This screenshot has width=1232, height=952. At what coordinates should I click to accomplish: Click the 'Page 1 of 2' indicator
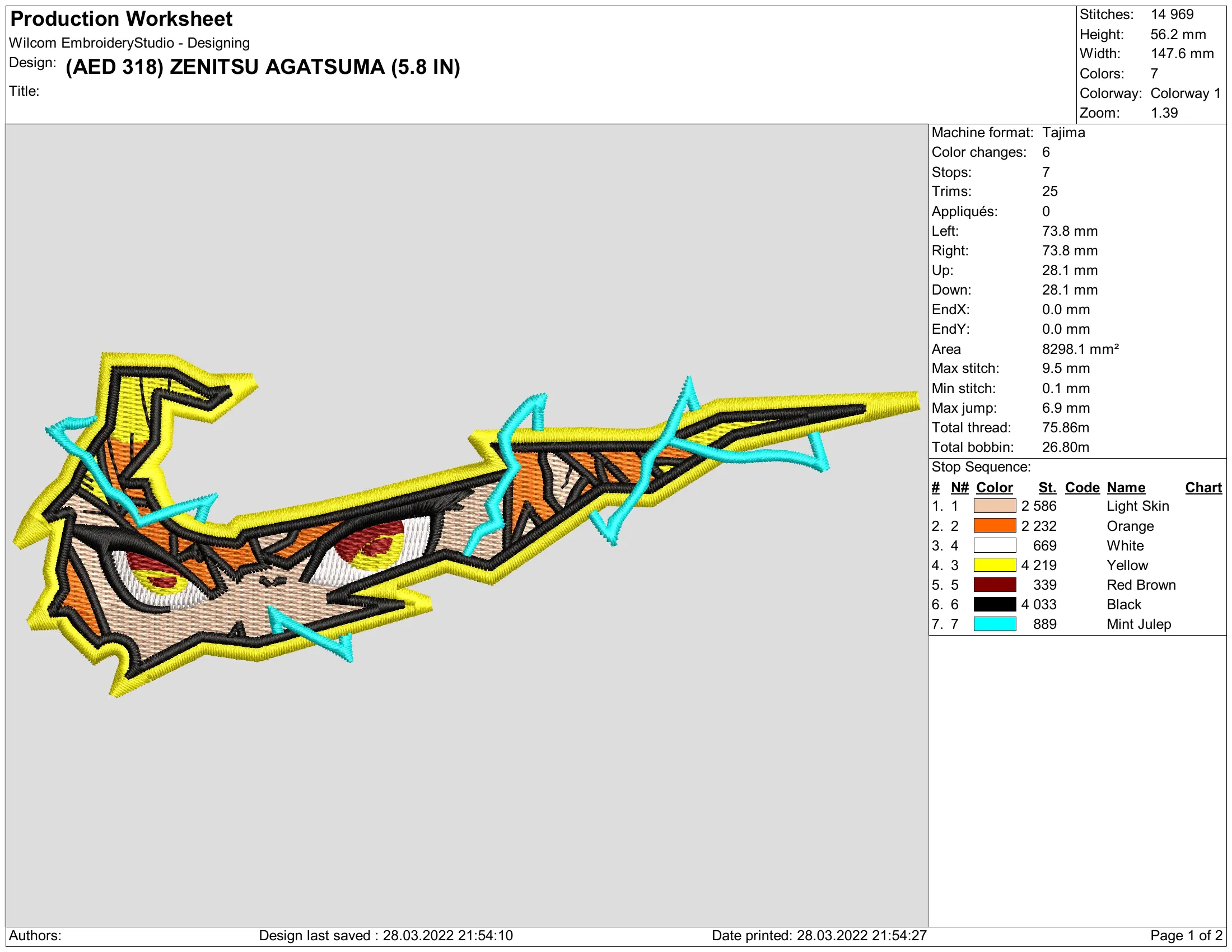(1185, 936)
